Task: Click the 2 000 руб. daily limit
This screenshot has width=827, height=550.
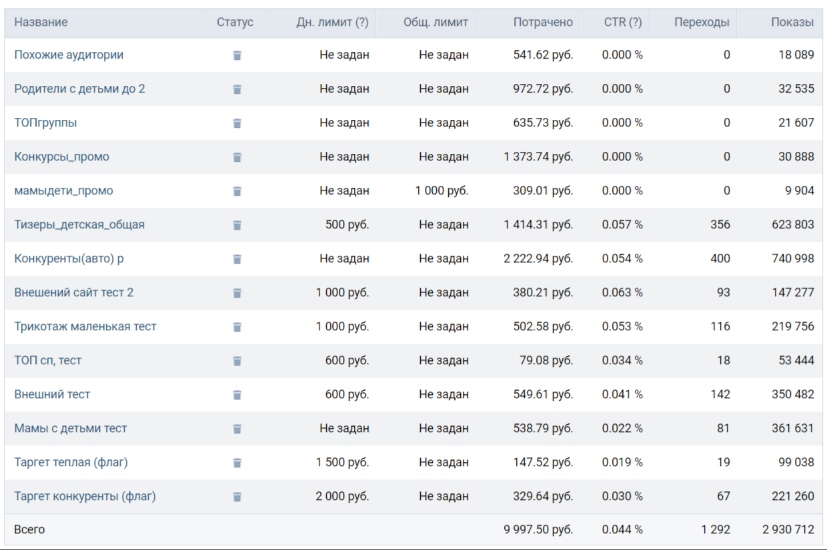Action: point(342,496)
